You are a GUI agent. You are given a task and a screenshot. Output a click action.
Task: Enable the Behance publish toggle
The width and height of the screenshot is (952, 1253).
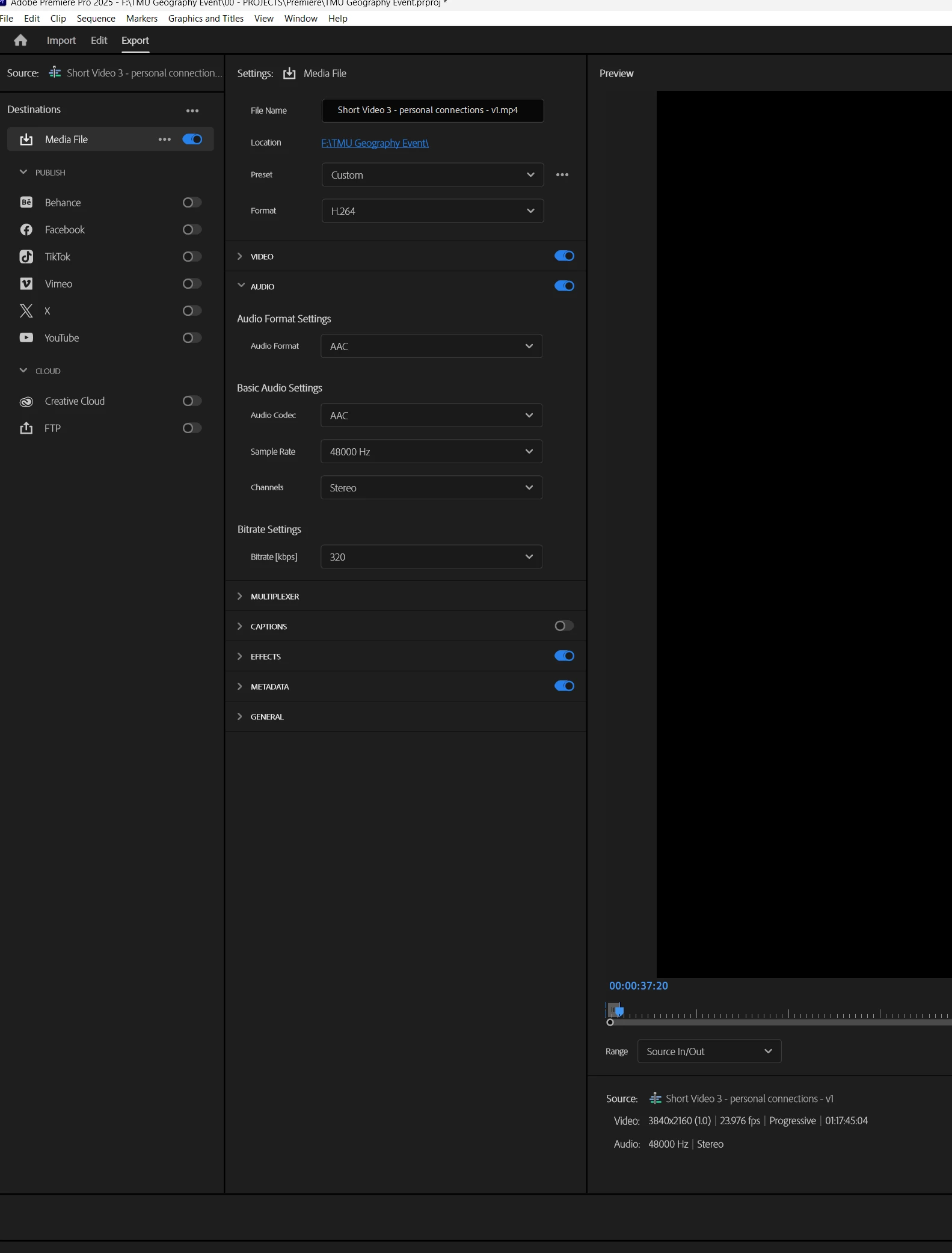[x=192, y=203]
